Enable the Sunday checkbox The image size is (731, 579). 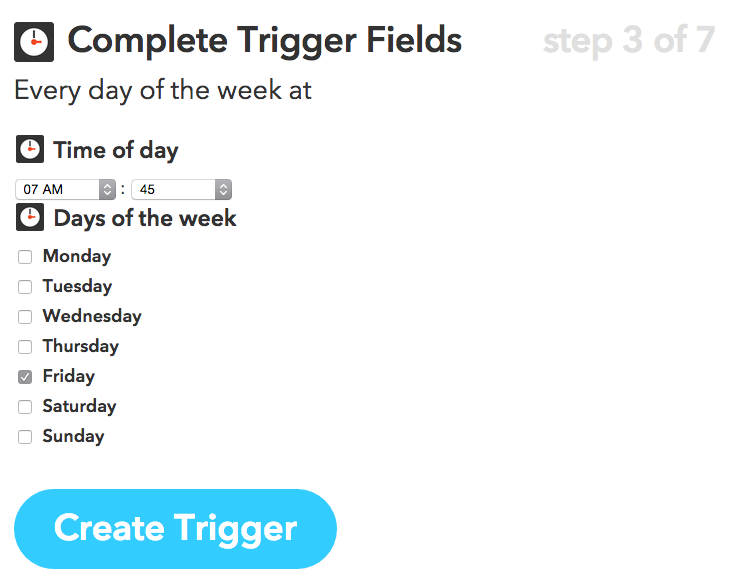click(x=25, y=437)
